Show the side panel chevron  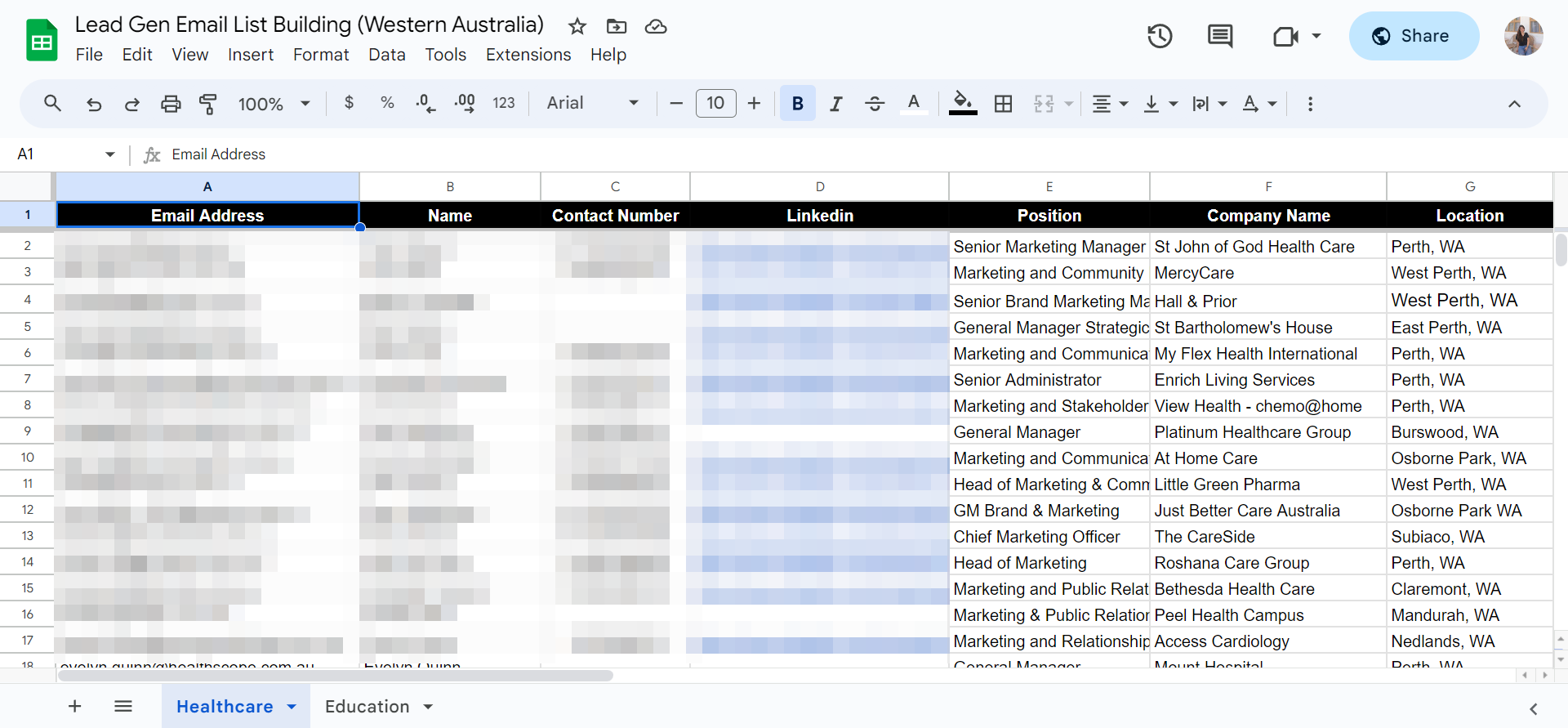(x=1534, y=708)
